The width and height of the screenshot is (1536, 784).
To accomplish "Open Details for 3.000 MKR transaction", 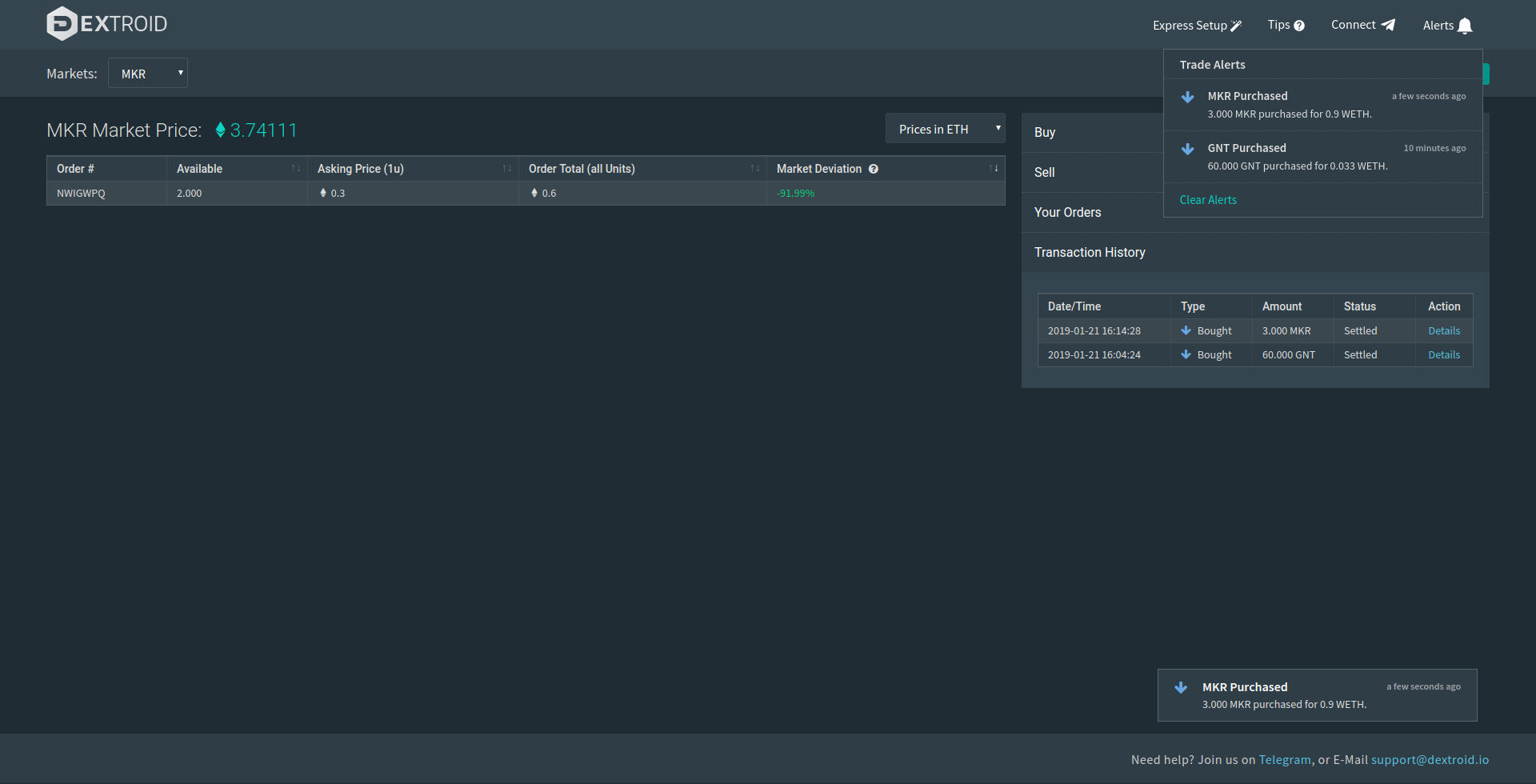I will point(1444,330).
